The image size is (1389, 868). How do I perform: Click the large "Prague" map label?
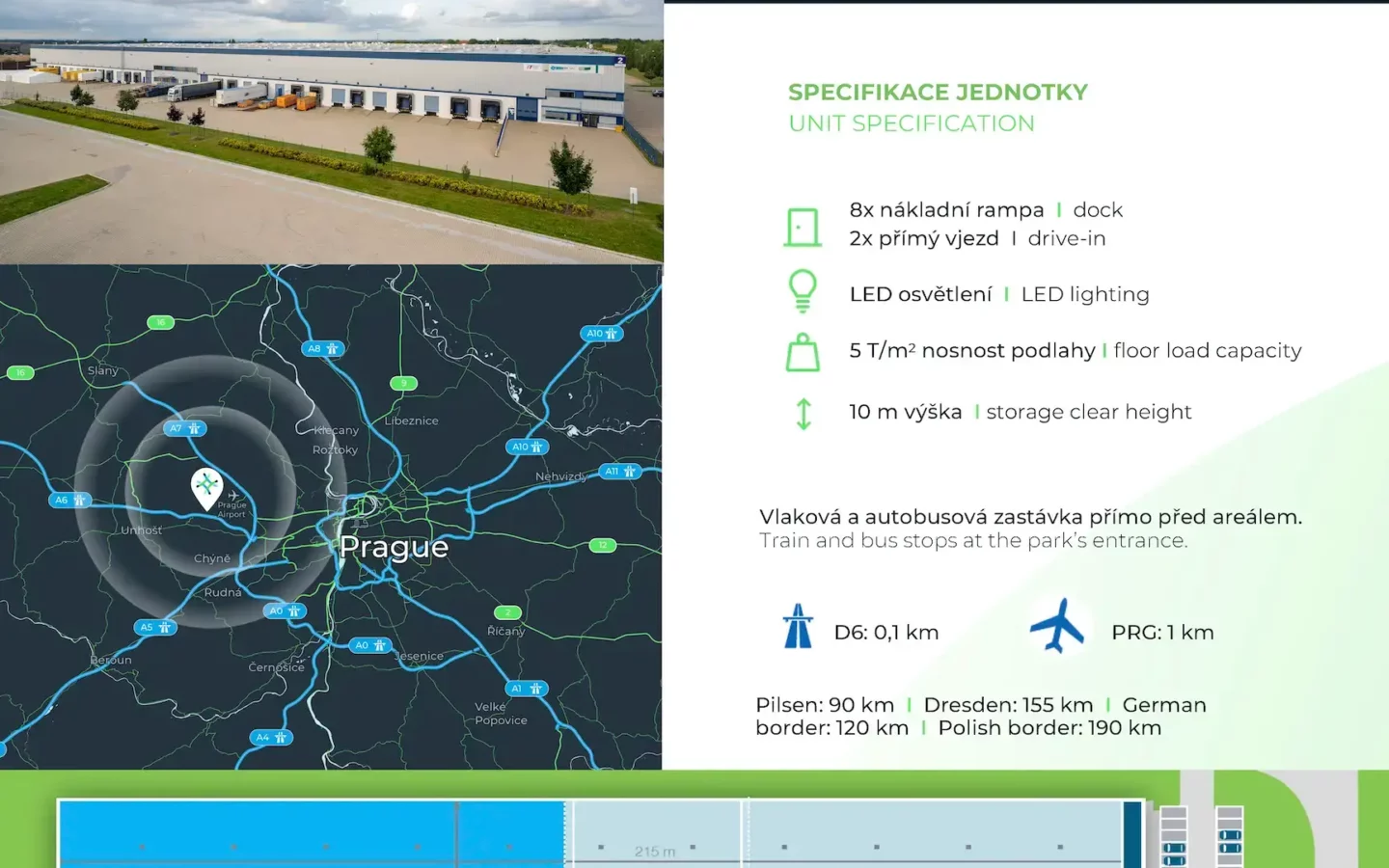coord(395,547)
